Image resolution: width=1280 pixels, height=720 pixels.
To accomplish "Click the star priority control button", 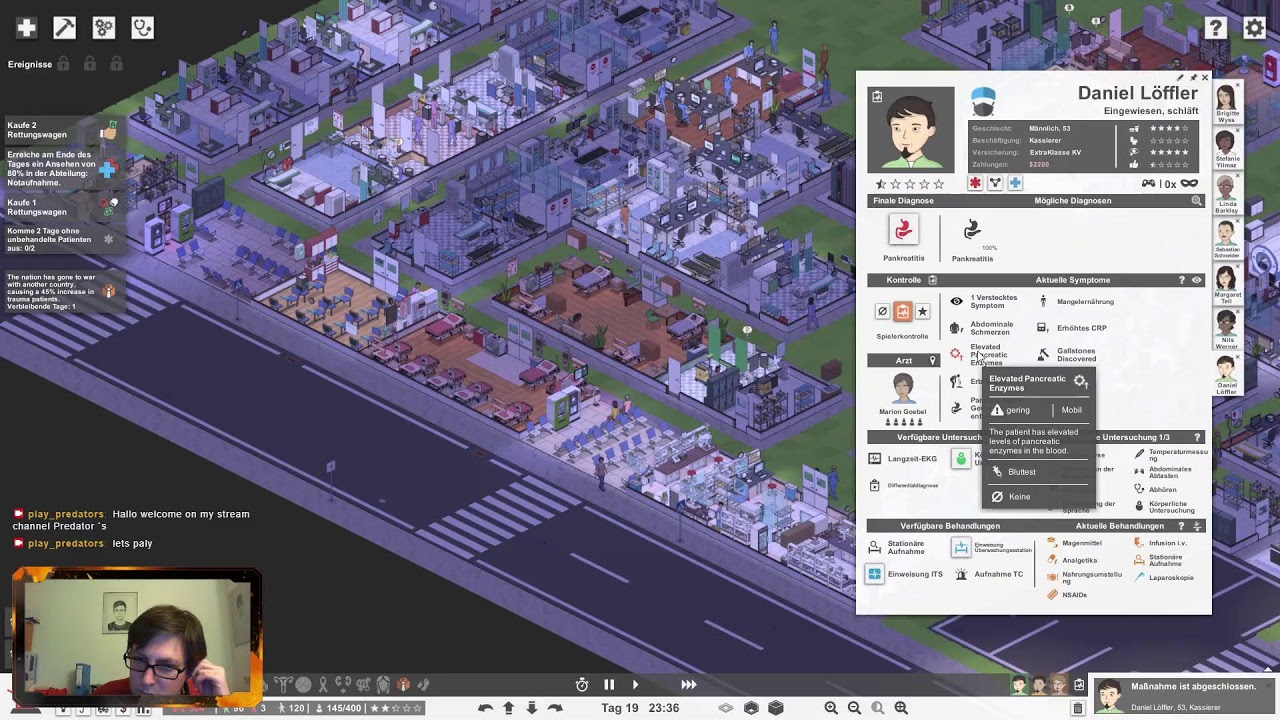I will pos(922,312).
